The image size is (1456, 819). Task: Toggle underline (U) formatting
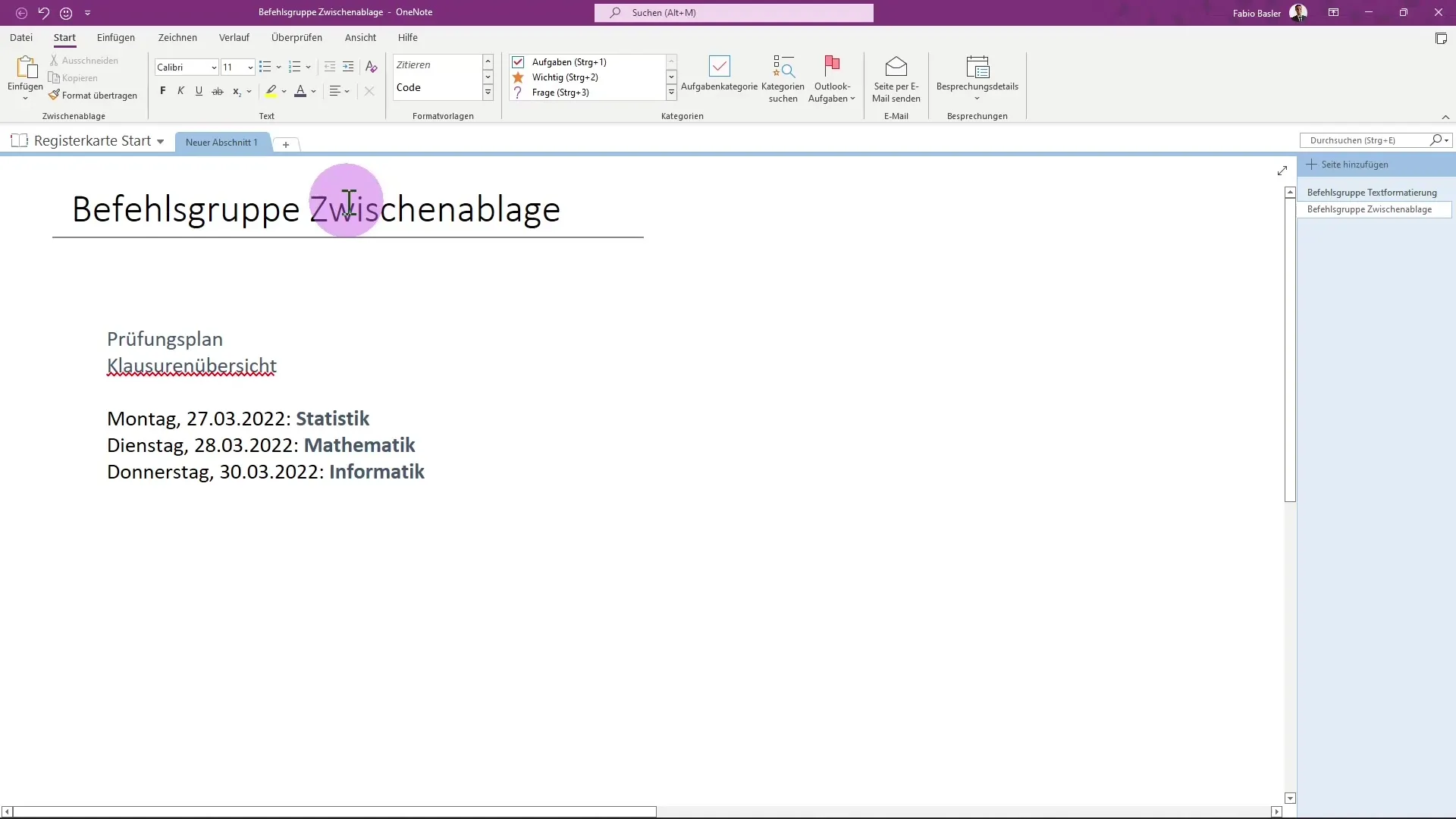pos(199,91)
